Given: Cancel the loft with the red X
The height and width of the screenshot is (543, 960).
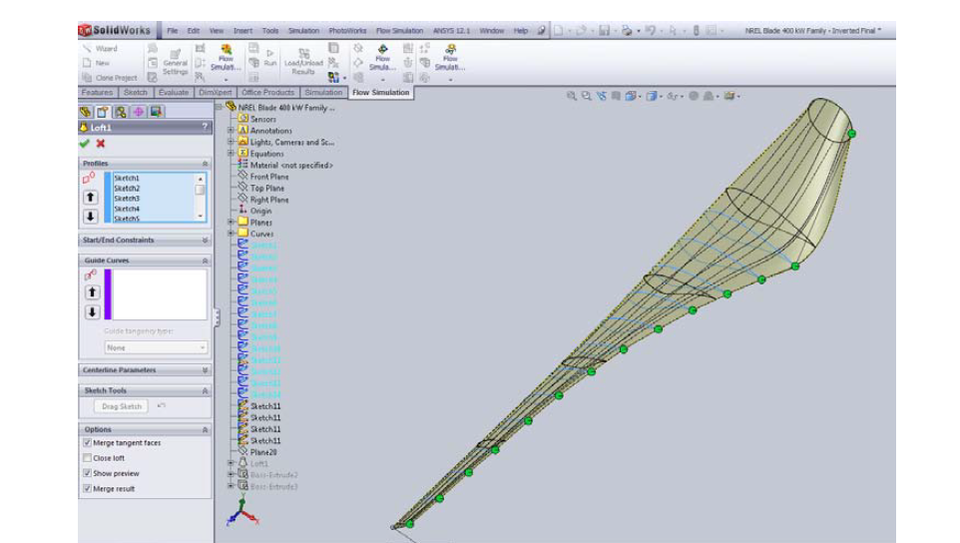Looking at the screenshot, I should click(x=100, y=143).
